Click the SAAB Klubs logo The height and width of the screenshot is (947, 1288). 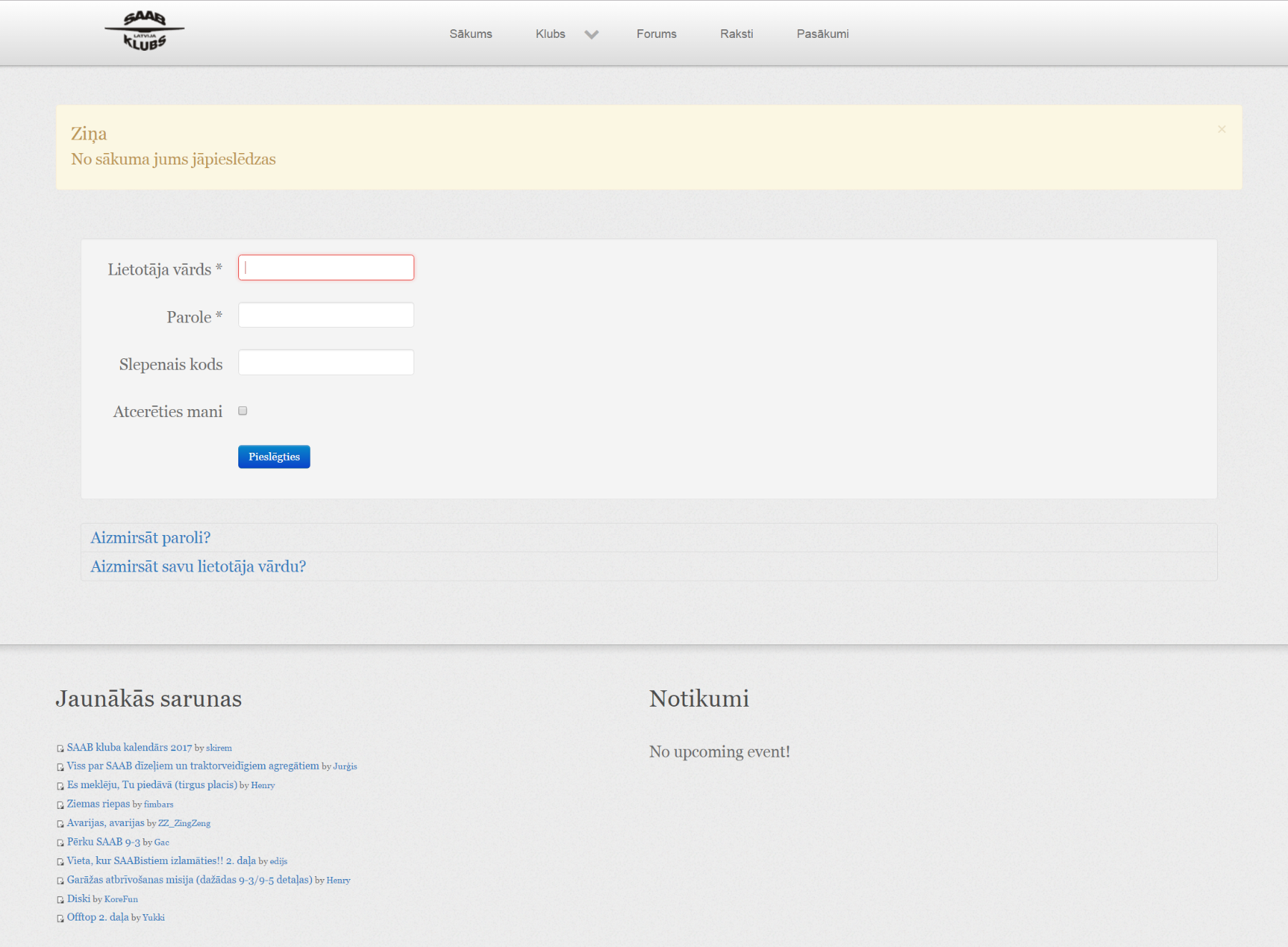click(145, 31)
